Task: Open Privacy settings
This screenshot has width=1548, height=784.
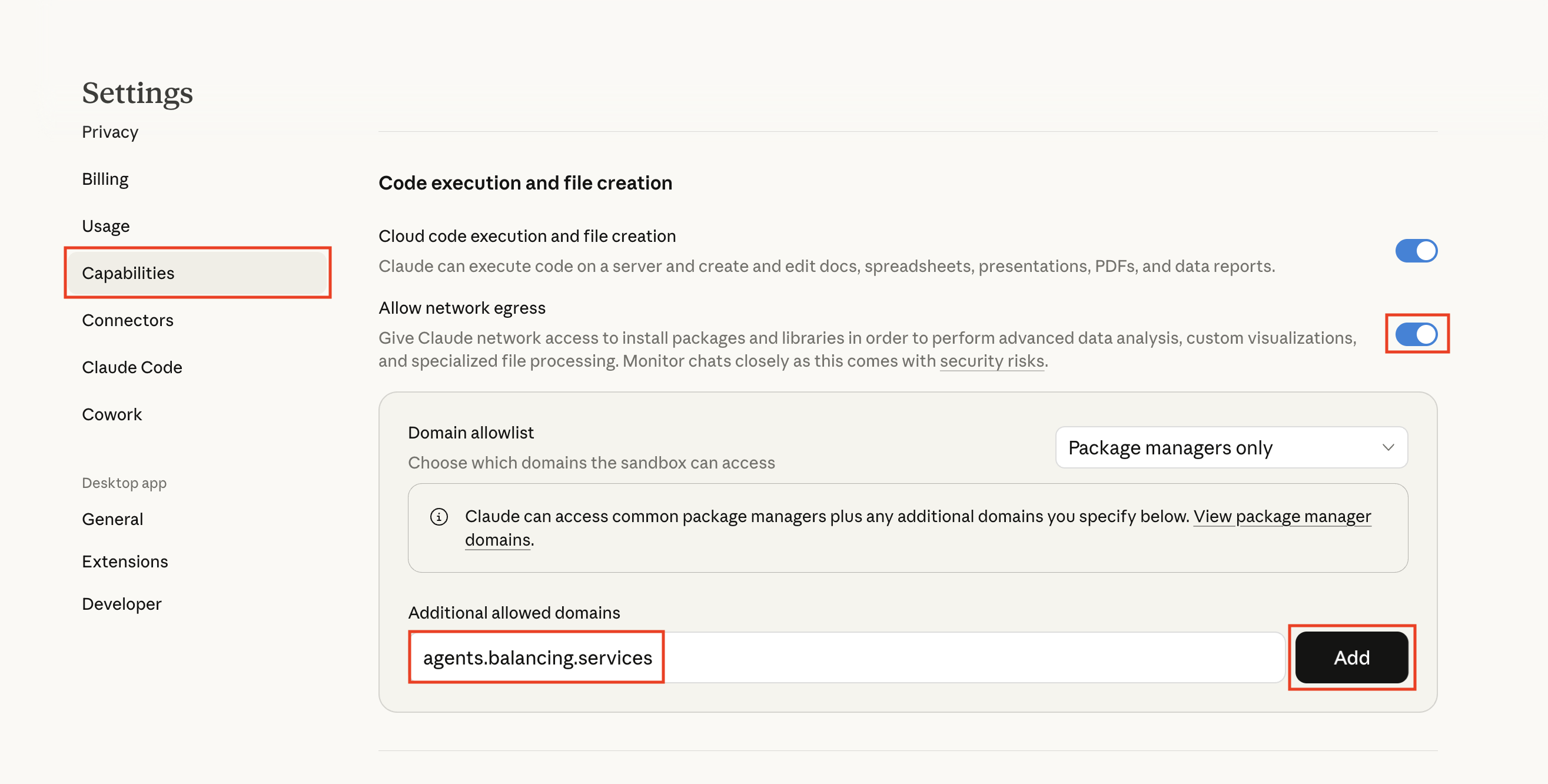Action: pyautogui.click(x=110, y=132)
